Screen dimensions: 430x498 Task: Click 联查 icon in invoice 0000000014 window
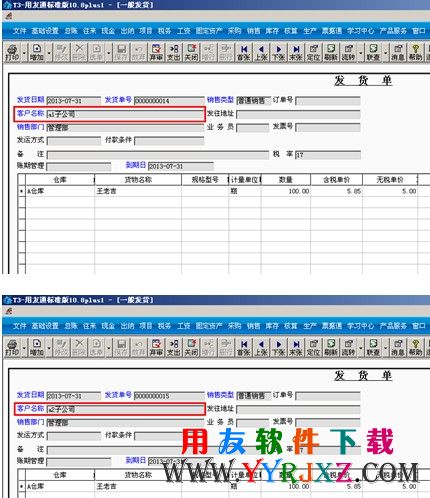tap(373, 52)
